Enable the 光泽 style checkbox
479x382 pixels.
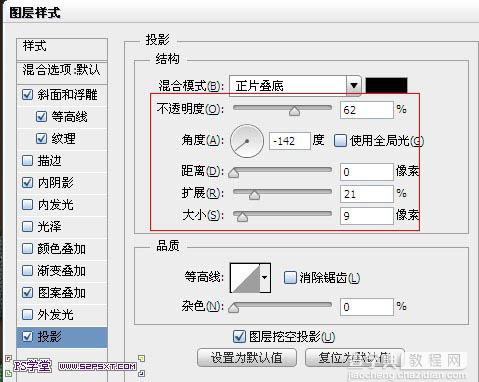27,227
